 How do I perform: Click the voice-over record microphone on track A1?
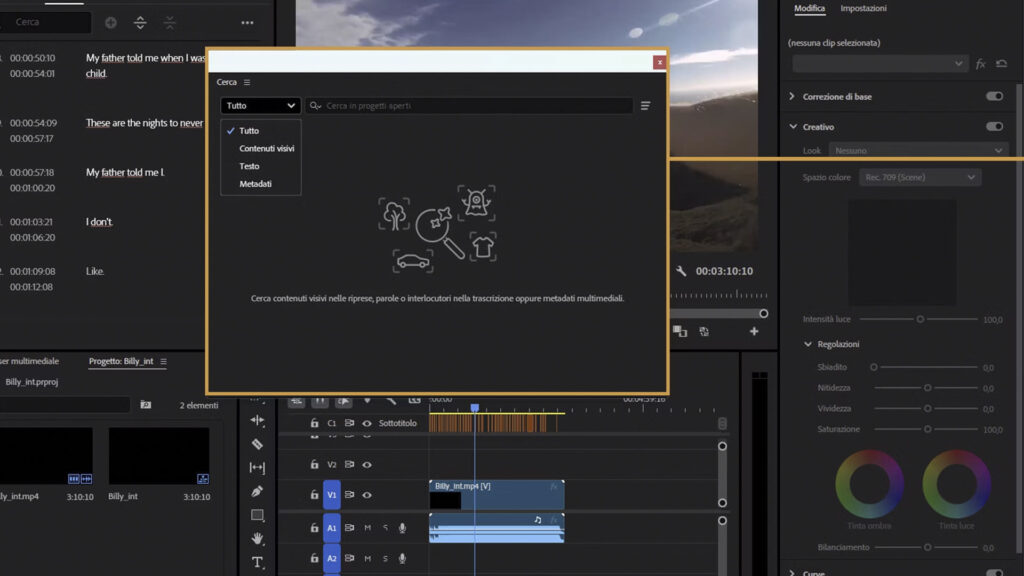(x=402, y=528)
